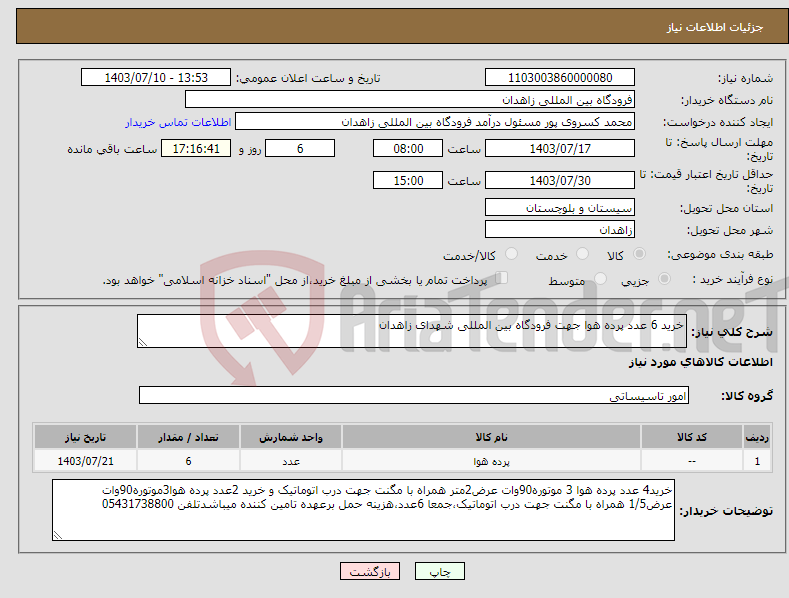Click the announcement date field 1403/07/10 - 13:53
The width and height of the screenshot is (789, 598).
[155, 78]
